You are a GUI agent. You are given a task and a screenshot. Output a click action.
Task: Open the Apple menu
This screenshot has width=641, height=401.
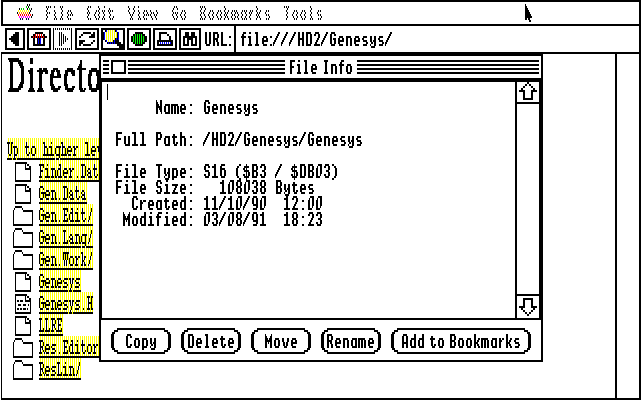tap(25, 13)
